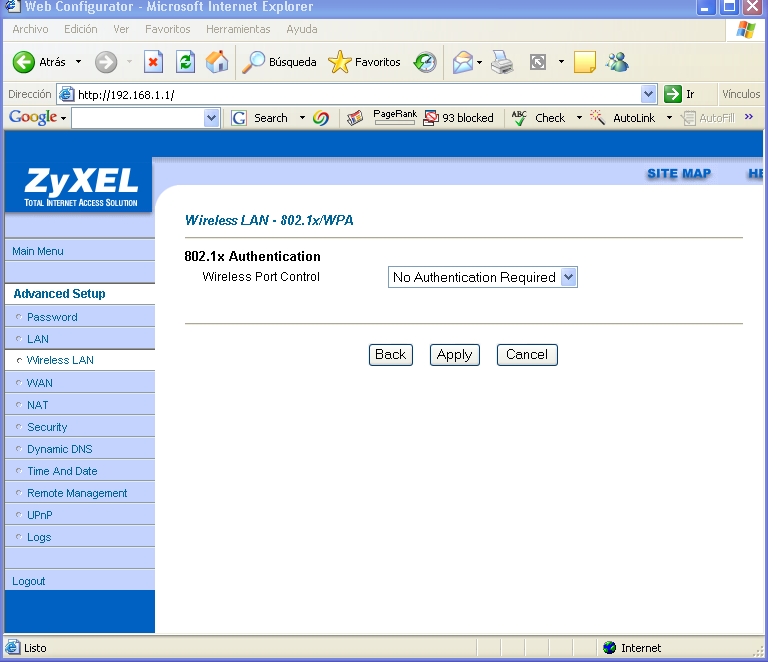Open WAN settings in sidebar

(x=39, y=383)
